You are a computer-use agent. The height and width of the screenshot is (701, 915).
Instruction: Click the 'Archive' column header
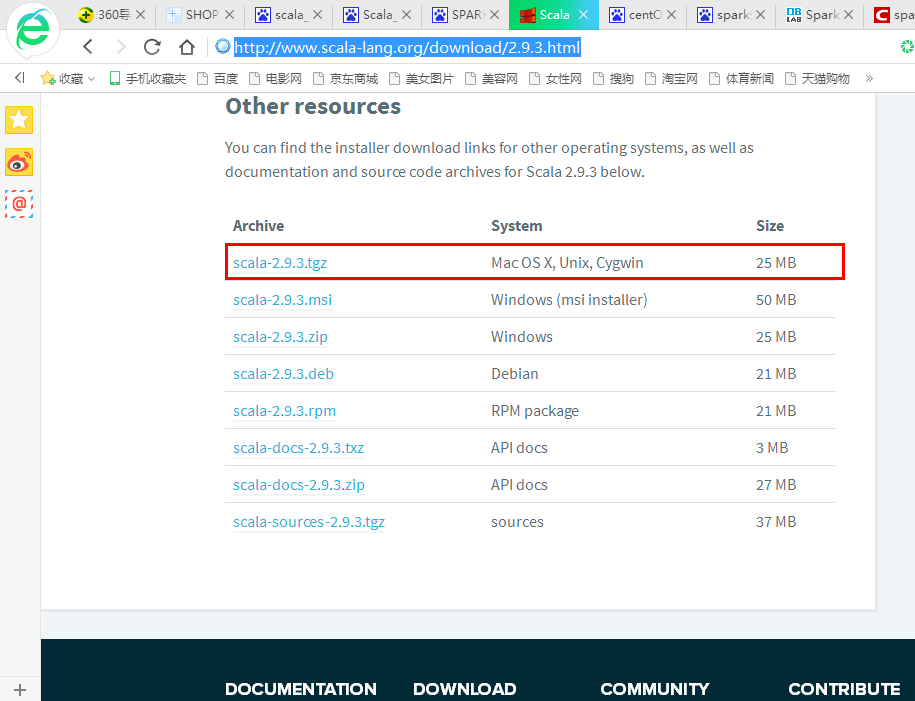point(258,226)
